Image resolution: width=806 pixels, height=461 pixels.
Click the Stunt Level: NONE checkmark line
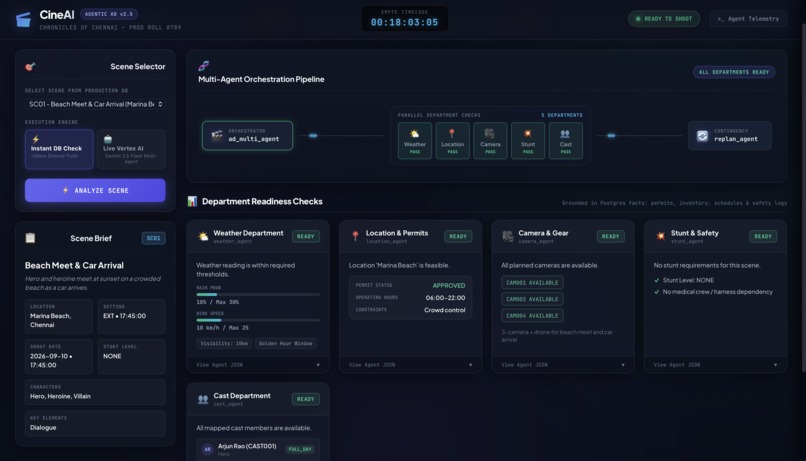point(684,280)
